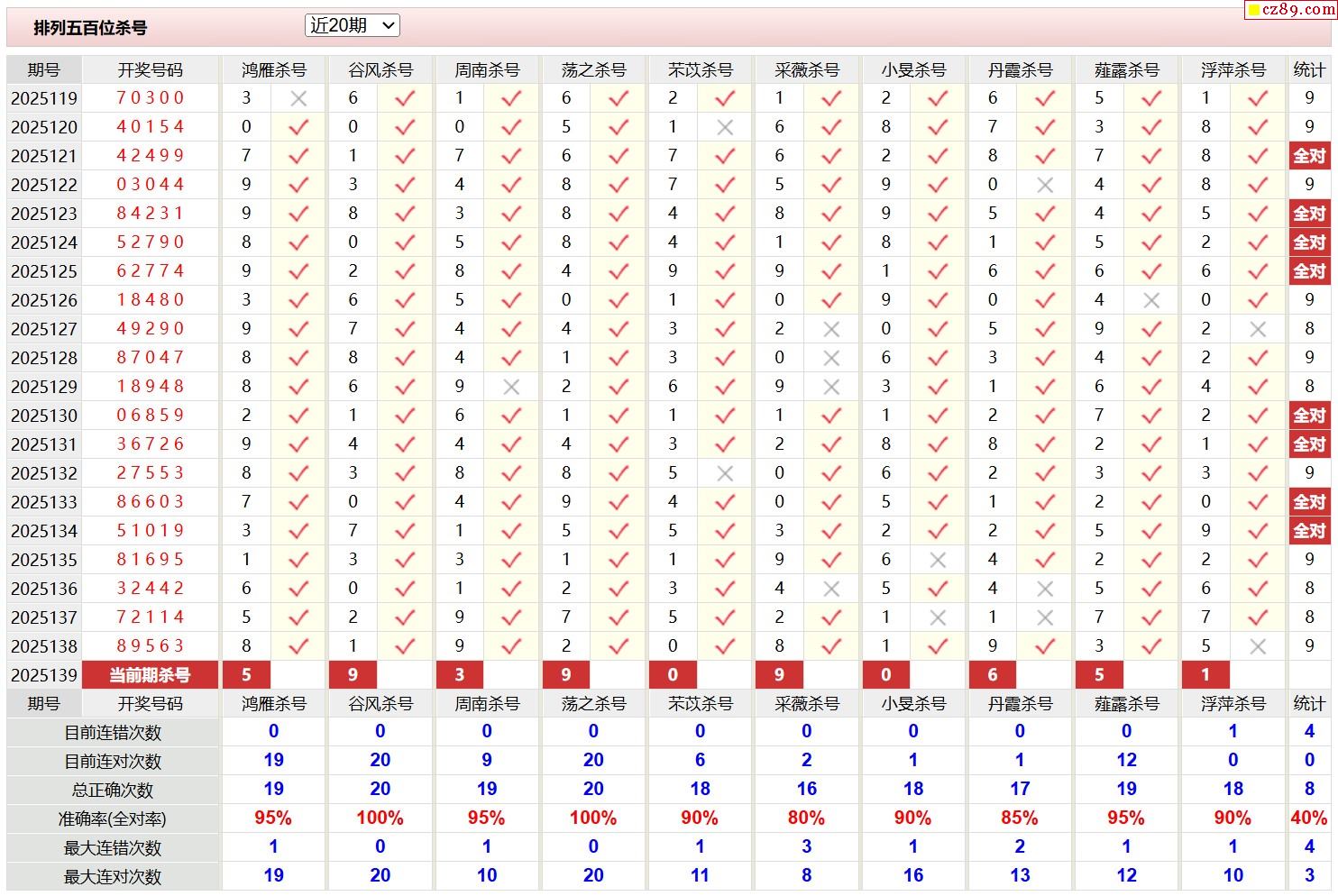Image resolution: width=1338 pixels, height=896 pixels.
Task: Select the X mark in 周南杀号 row 2025129
Action: (x=511, y=387)
